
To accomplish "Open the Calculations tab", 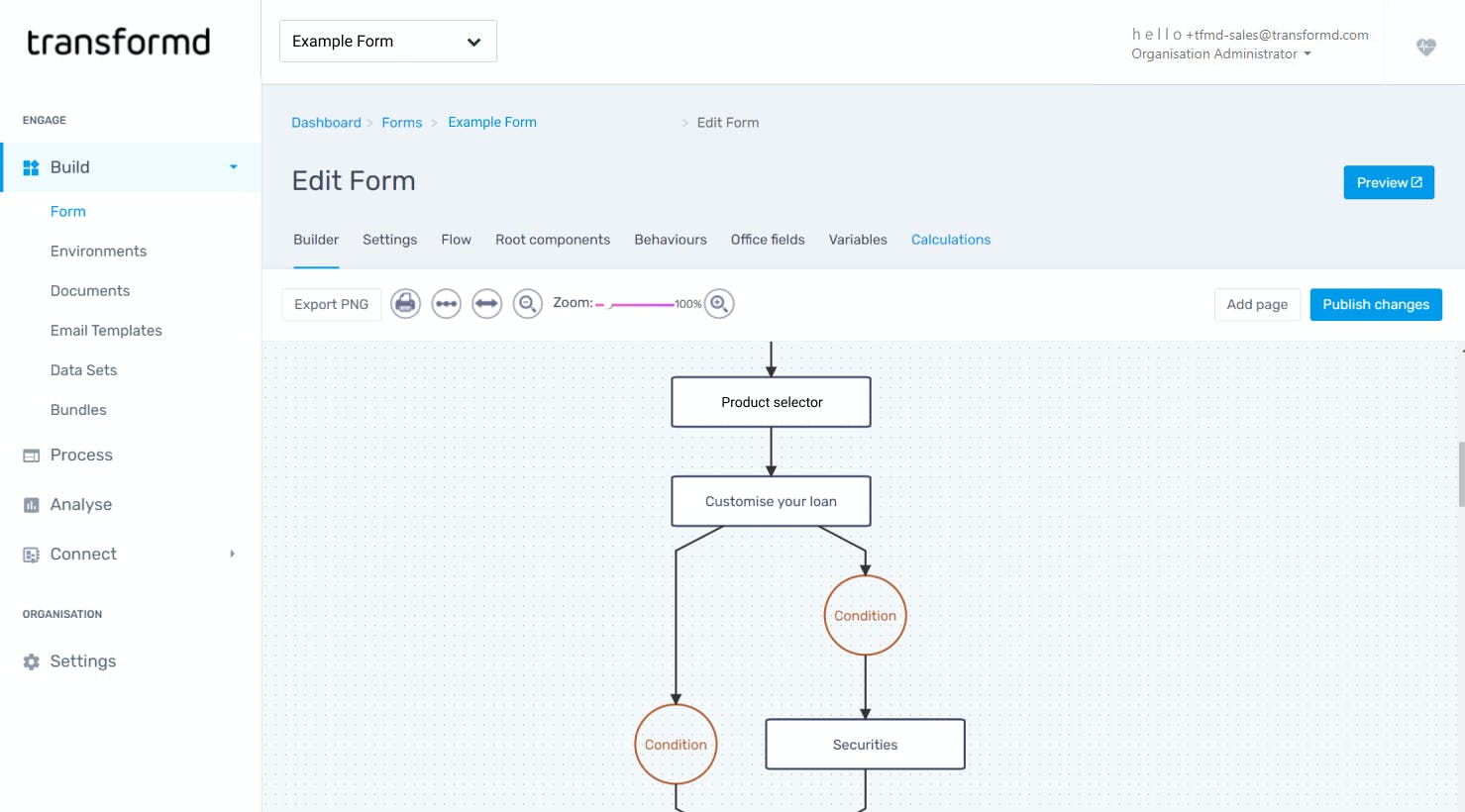I will [951, 240].
